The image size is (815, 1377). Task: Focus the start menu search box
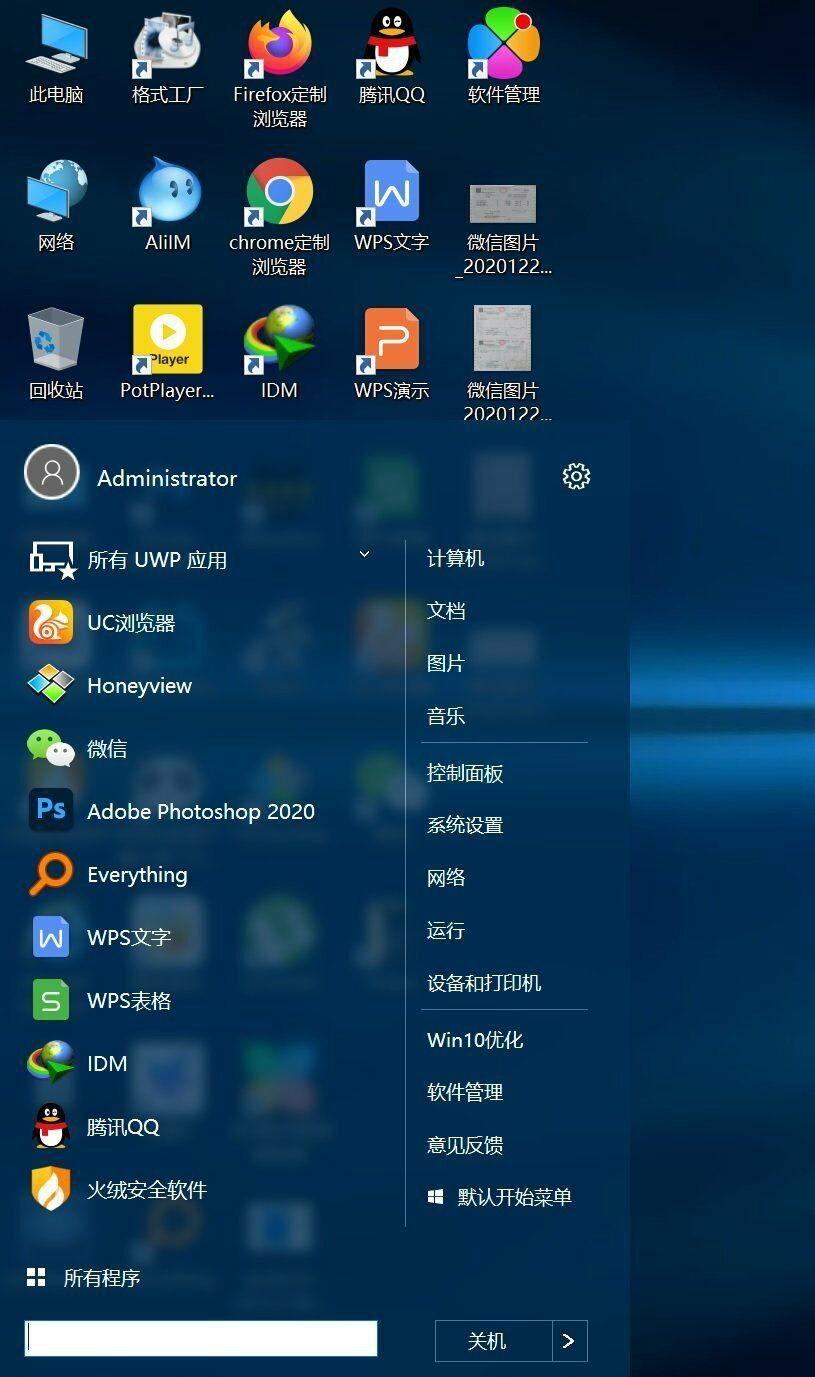click(x=201, y=1338)
